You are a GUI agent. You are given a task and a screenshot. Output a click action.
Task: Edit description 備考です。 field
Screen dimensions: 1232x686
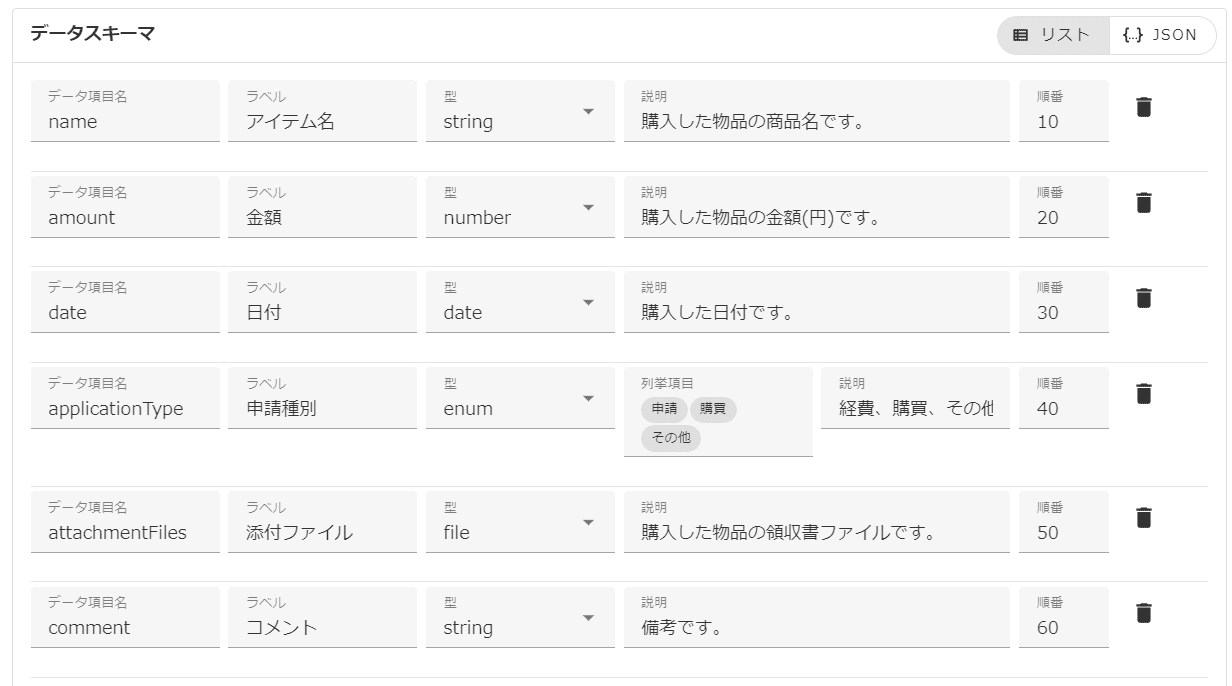click(x=816, y=628)
